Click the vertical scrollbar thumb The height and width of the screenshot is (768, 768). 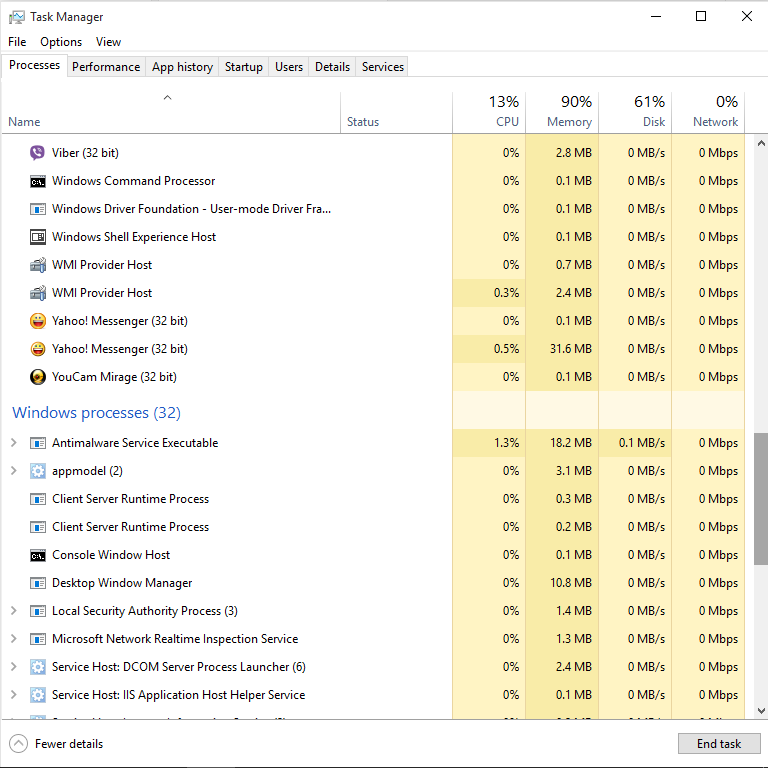tap(761, 499)
